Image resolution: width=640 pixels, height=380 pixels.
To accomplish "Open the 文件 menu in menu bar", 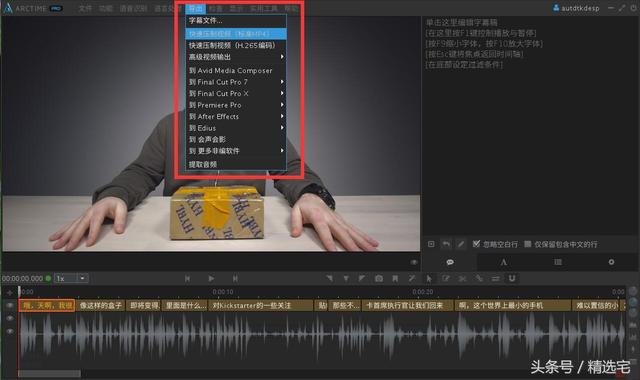I will [85, 8].
